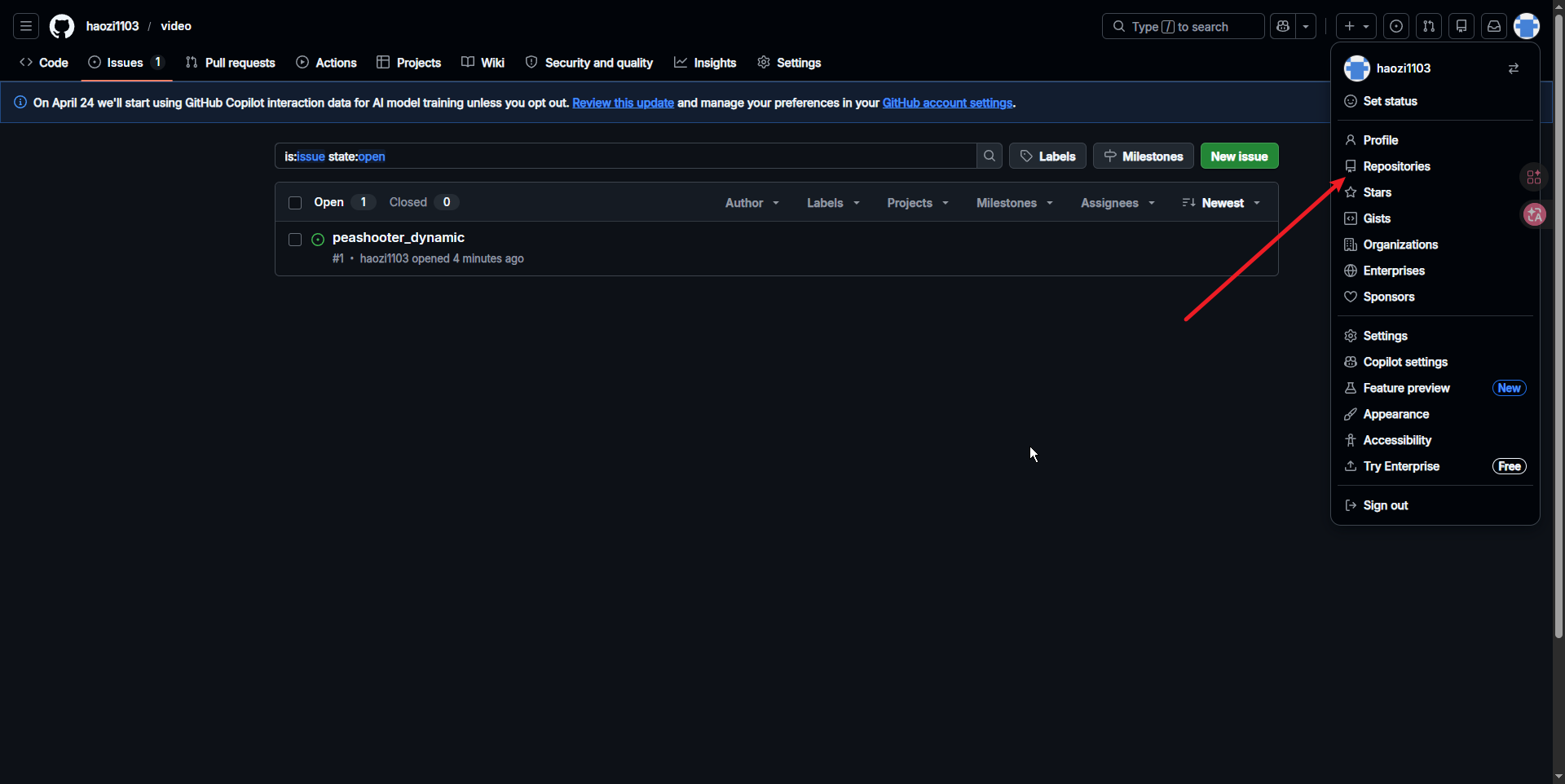The height and width of the screenshot is (784, 1565).
Task: Tick the select all issues checkbox
Action: coord(295,203)
